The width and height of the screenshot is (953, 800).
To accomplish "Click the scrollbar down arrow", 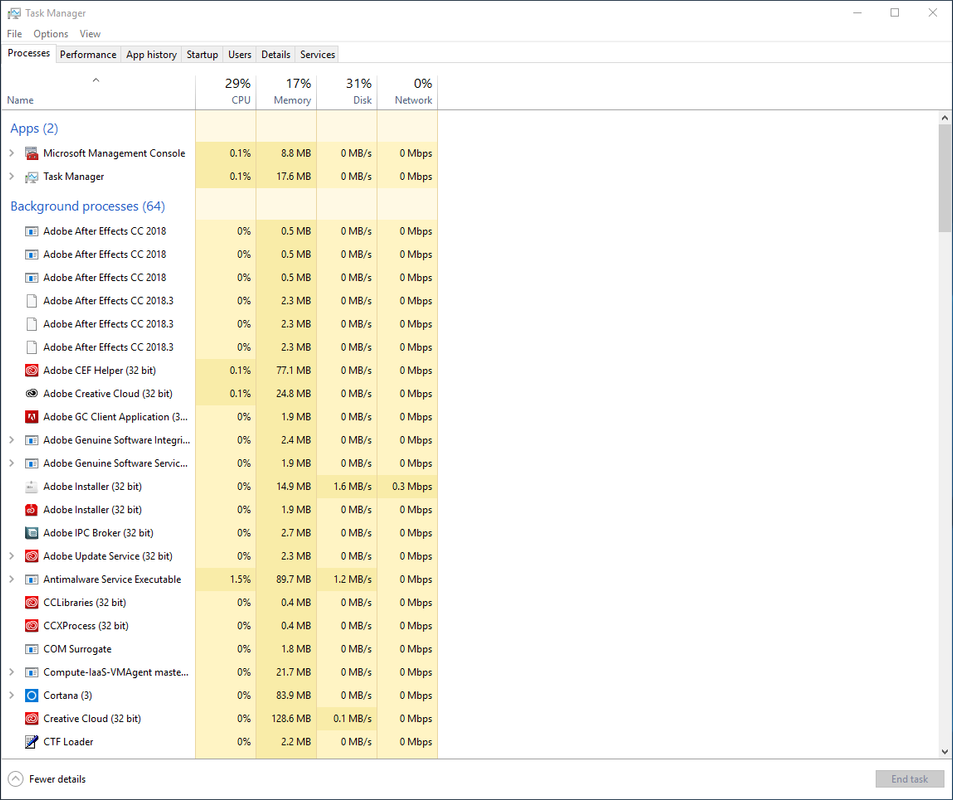I will pos(944,751).
